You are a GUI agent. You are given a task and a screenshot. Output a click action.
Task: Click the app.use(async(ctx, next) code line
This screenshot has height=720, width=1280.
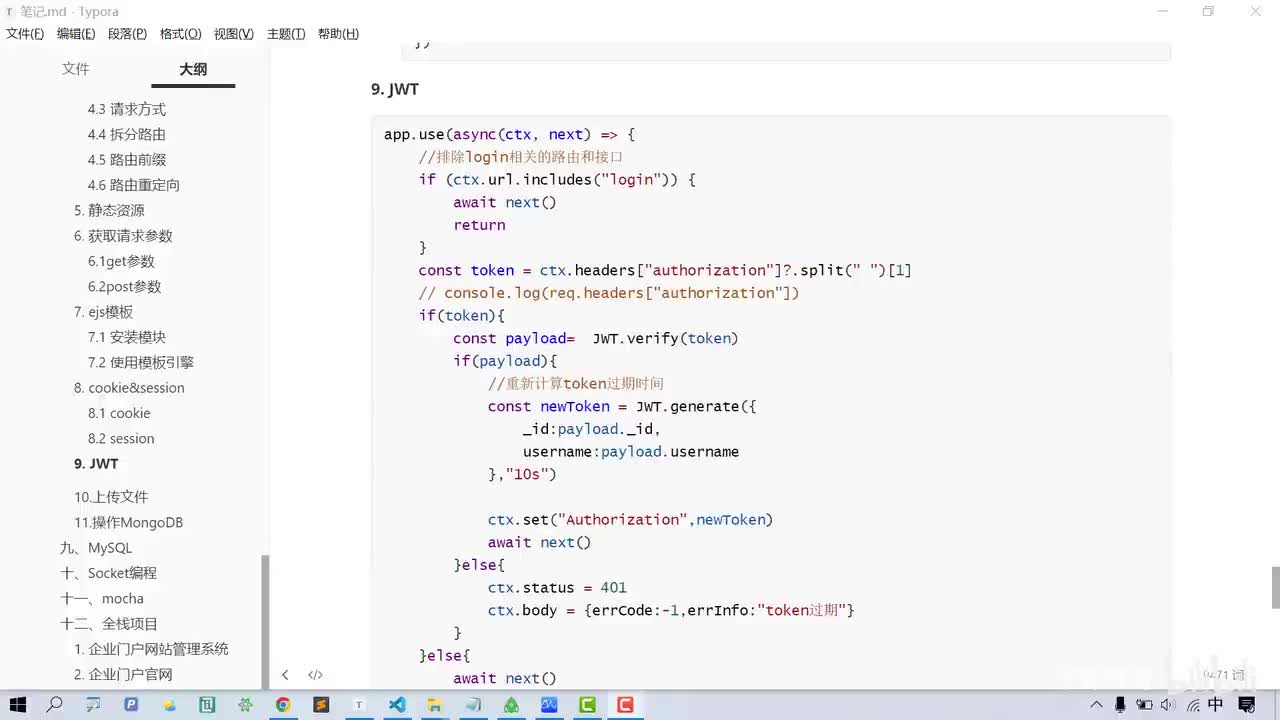coord(509,134)
